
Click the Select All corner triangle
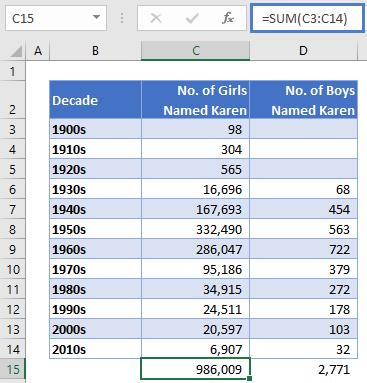click(x=16, y=51)
